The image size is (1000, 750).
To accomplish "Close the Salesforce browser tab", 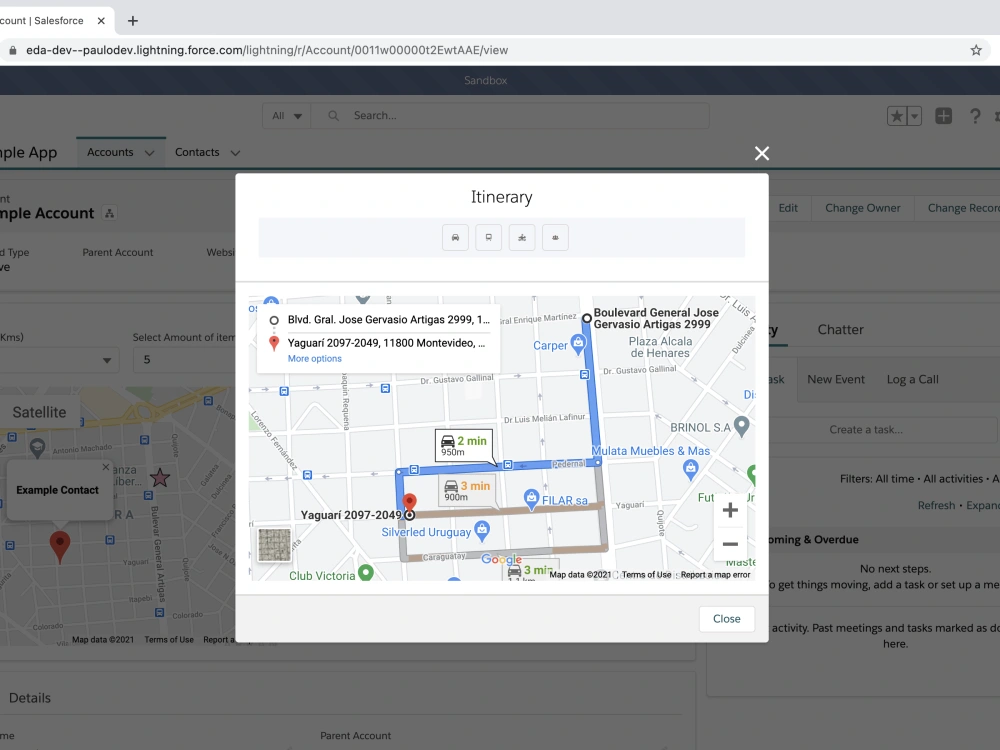I will tap(101, 21).
